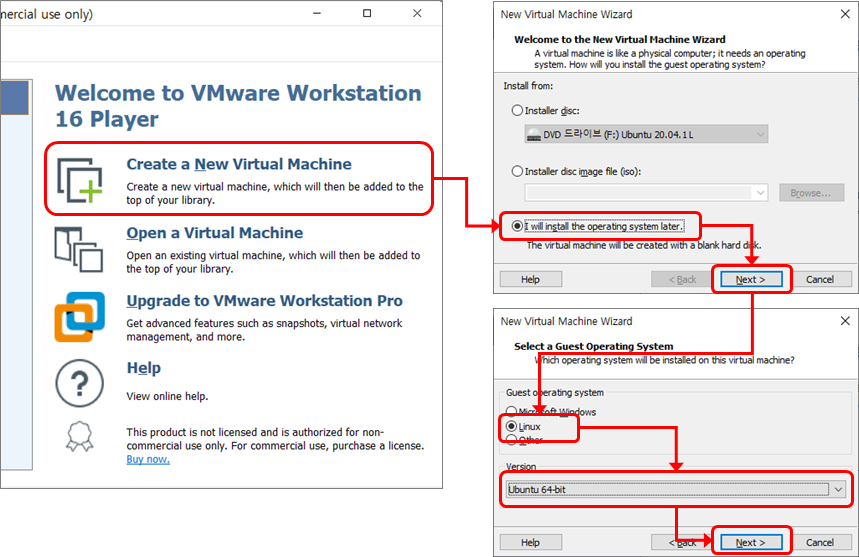859x557 pixels.
Task: Click 'Select a Guest Operating System' heading
Action: (x=593, y=346)
